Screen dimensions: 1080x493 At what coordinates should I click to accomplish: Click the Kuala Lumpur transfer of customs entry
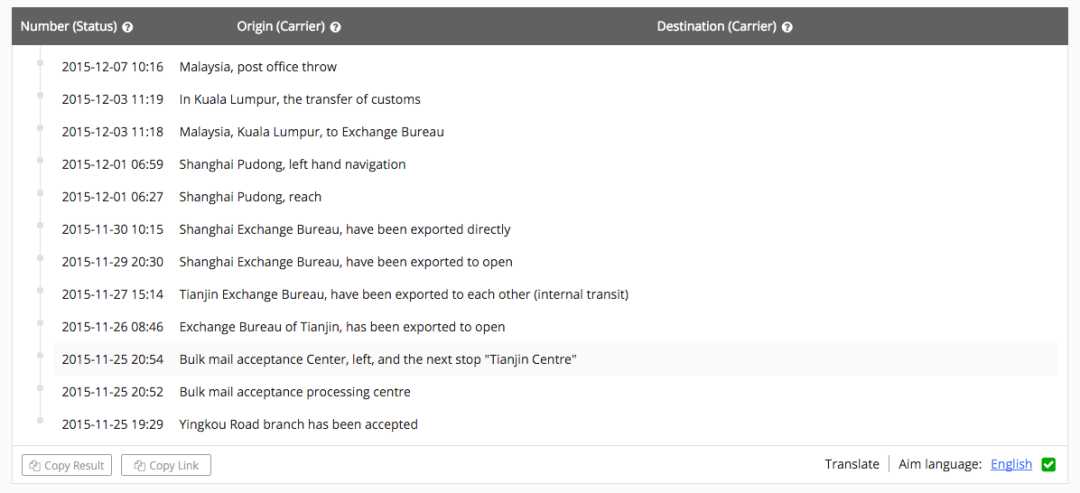tap(300, 99)
